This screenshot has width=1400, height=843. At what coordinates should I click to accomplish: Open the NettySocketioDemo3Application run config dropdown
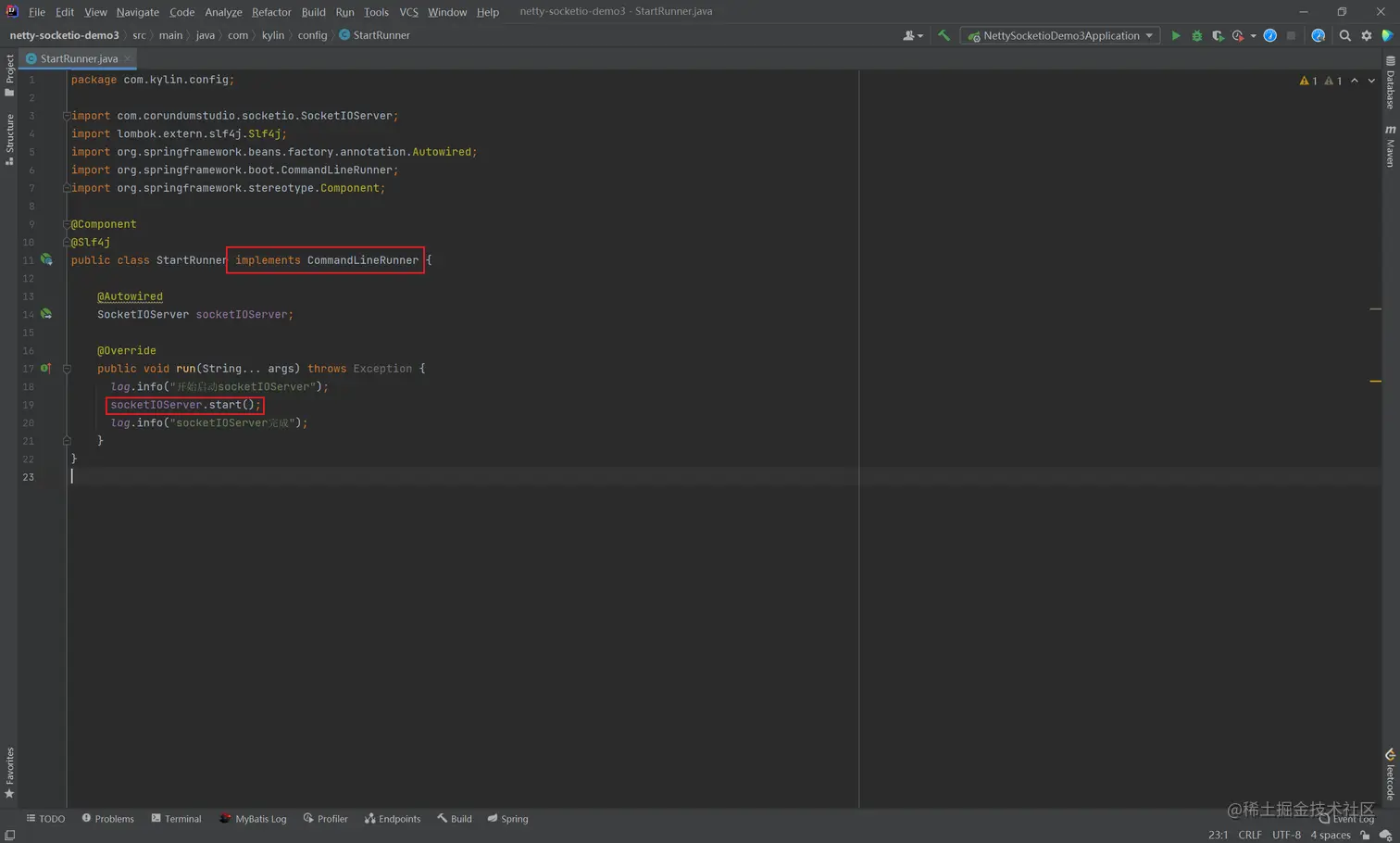pyautogui.click(x=1061, y=35)
